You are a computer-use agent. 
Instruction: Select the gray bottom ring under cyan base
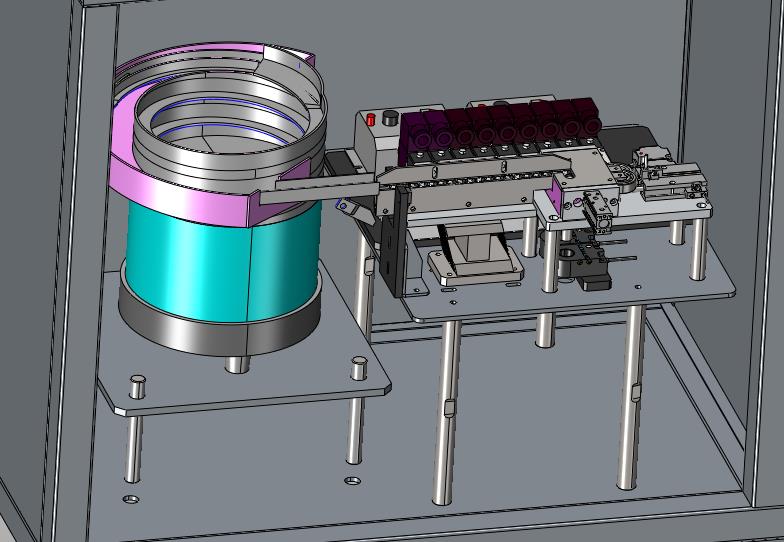pyautogui.click(x=220, y=332)
